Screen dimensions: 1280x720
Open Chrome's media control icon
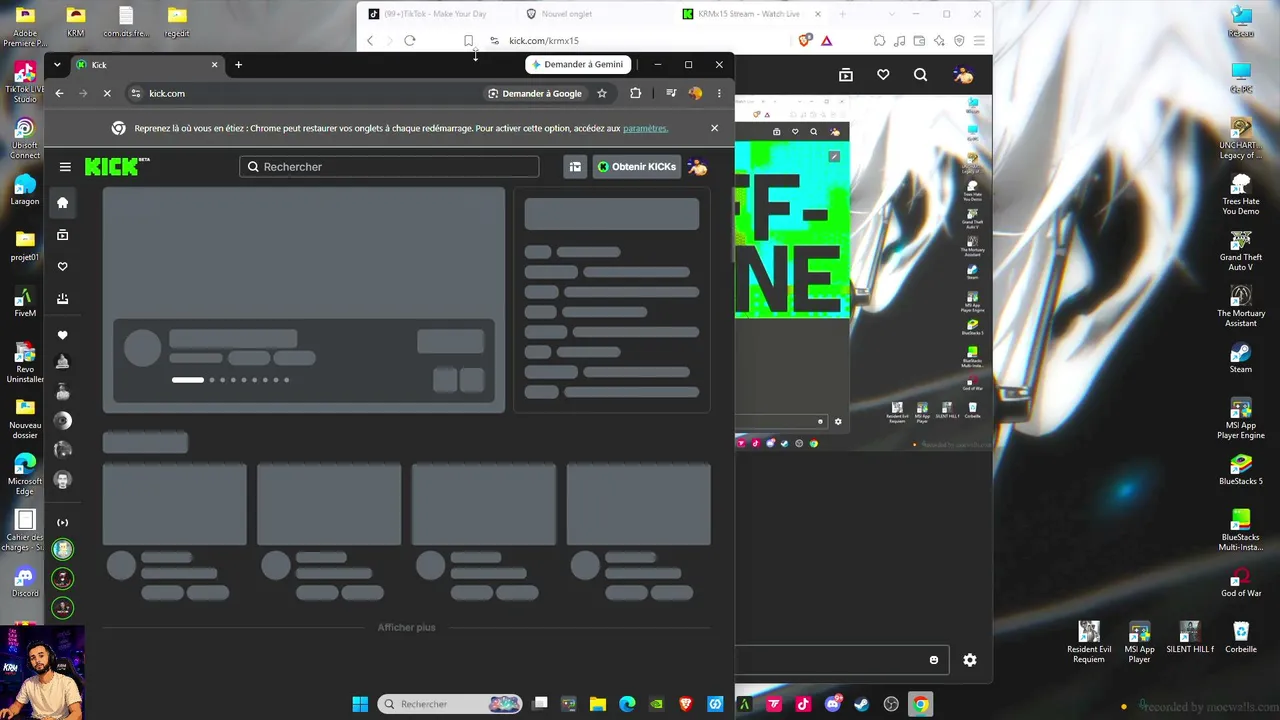coord(671,93)
